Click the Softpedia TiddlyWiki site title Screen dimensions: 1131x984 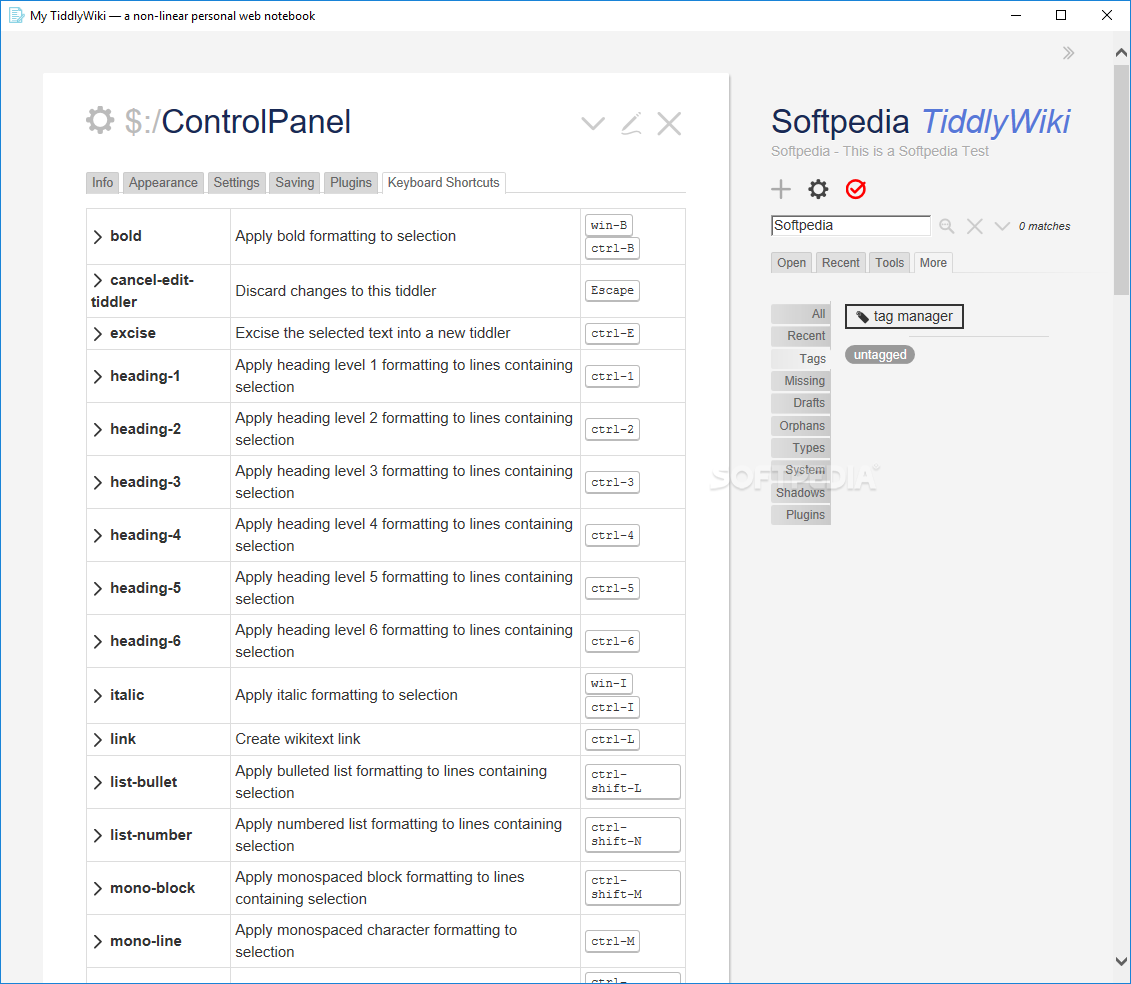pos(921,121)
